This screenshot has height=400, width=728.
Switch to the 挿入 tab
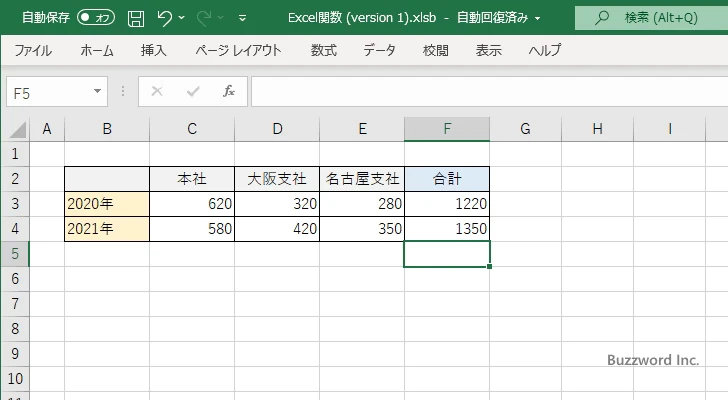coord(154,50)
